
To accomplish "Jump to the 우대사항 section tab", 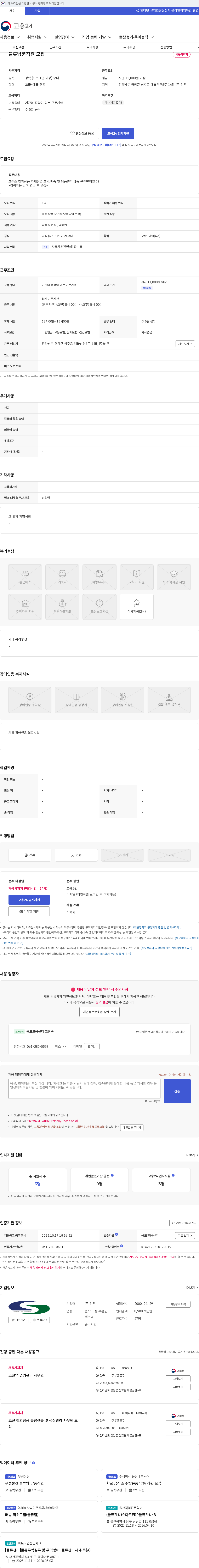I will tap(92, 47).
